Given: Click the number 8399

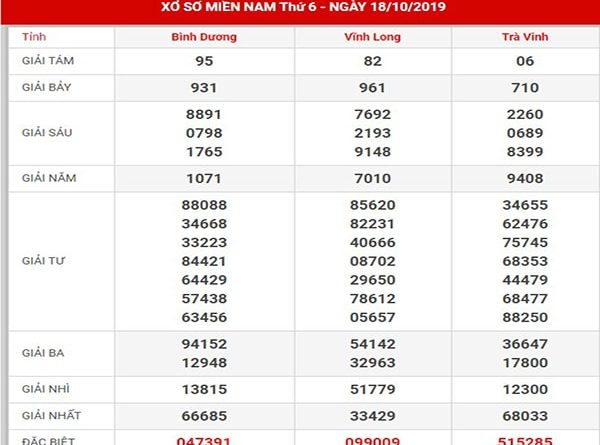Looking at the screenshot, I should click(x=525, y=152).
